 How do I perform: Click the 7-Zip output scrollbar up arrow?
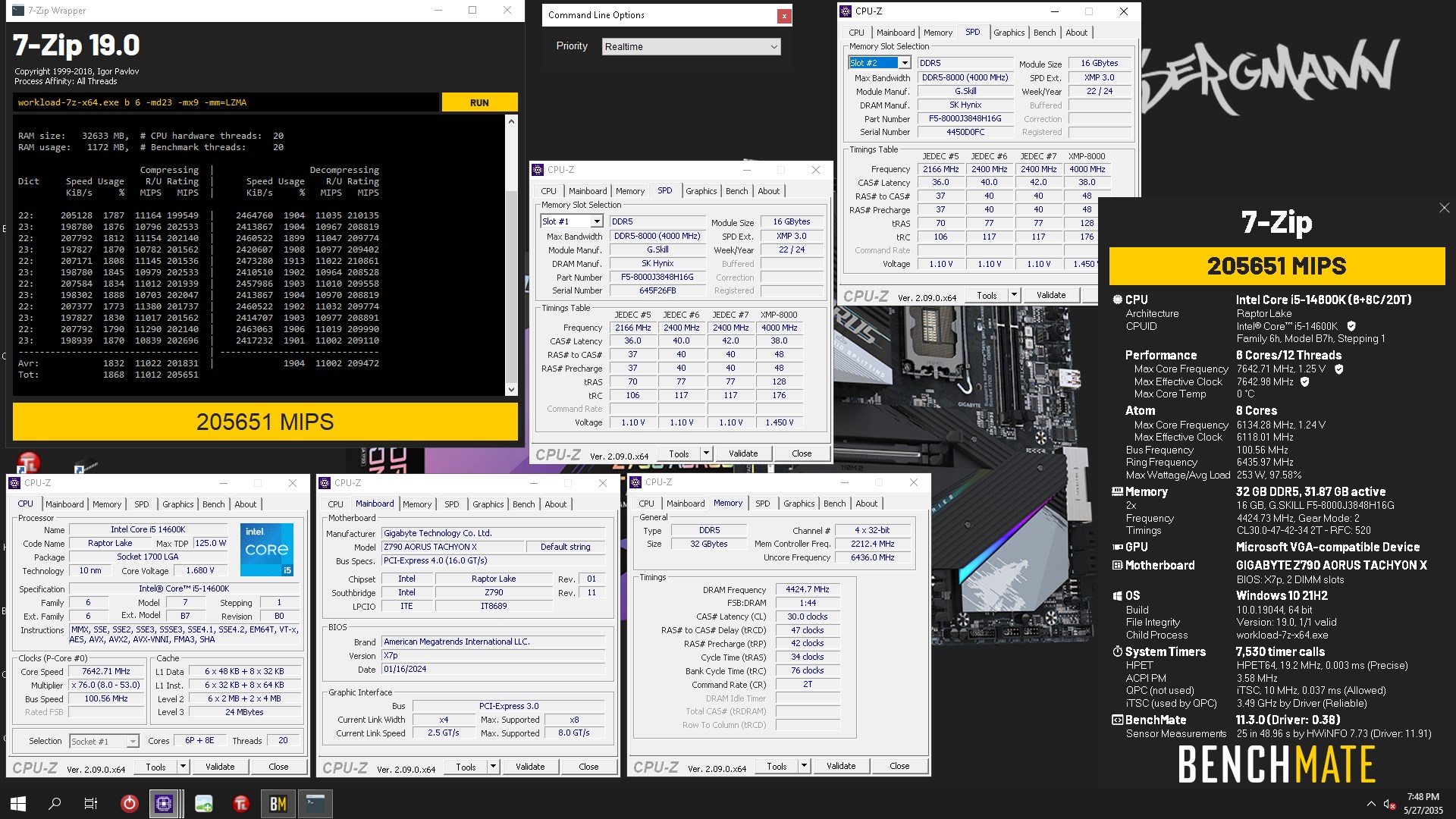coord(511,121)
